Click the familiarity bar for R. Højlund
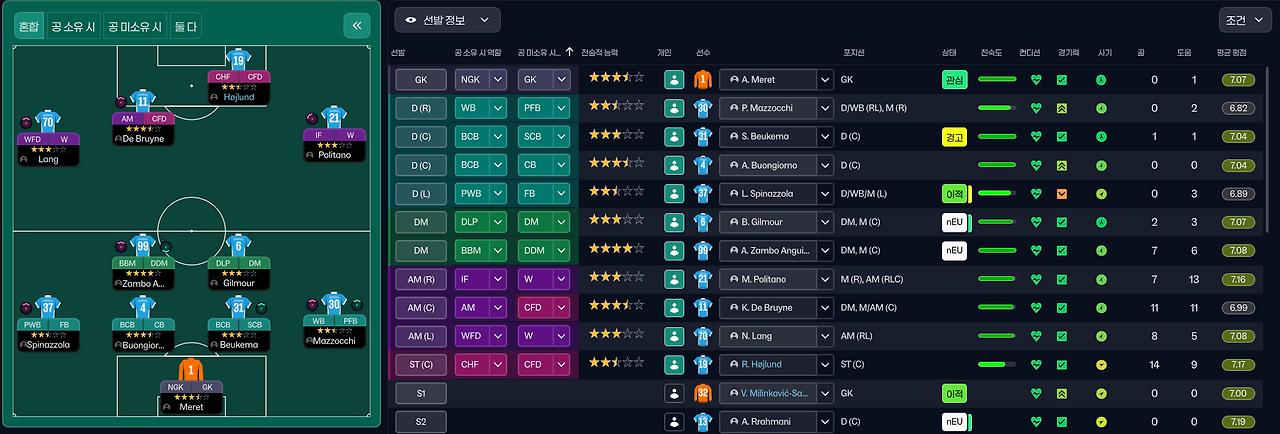This screenshot has width=1280, height=434. [x=997, y=364]
